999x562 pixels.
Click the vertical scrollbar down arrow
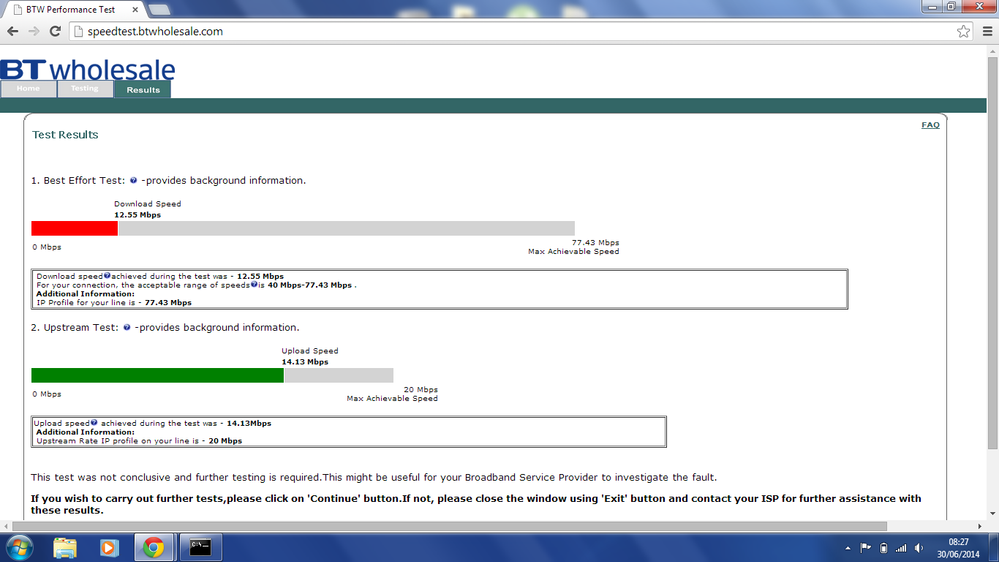993,514
